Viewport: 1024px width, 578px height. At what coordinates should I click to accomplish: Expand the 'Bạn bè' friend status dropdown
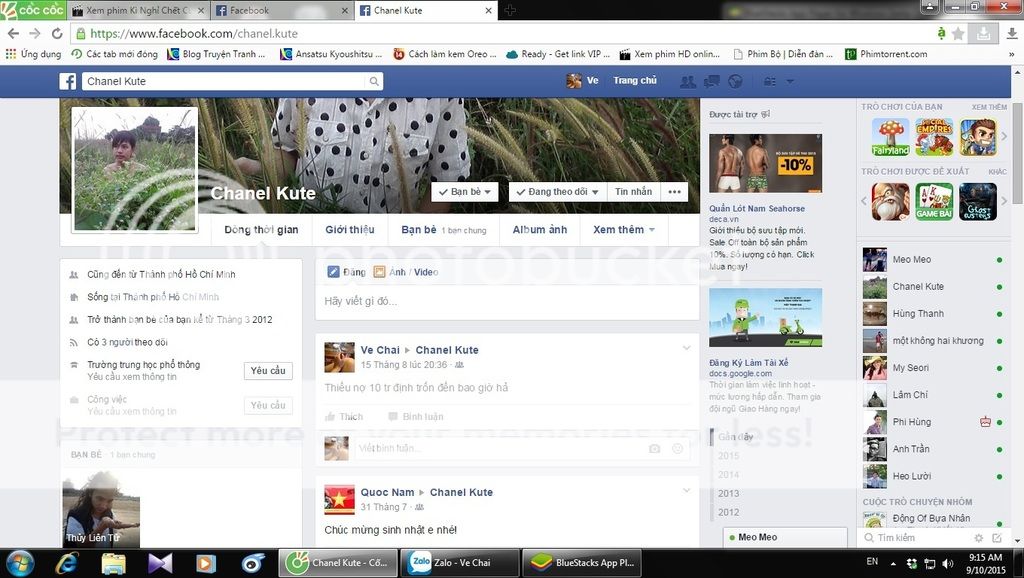(x=466, y=192)
